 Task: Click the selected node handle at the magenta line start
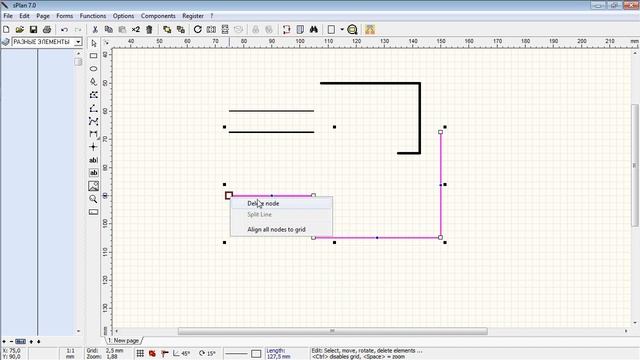pyautogui.click(x=229, y=196)
